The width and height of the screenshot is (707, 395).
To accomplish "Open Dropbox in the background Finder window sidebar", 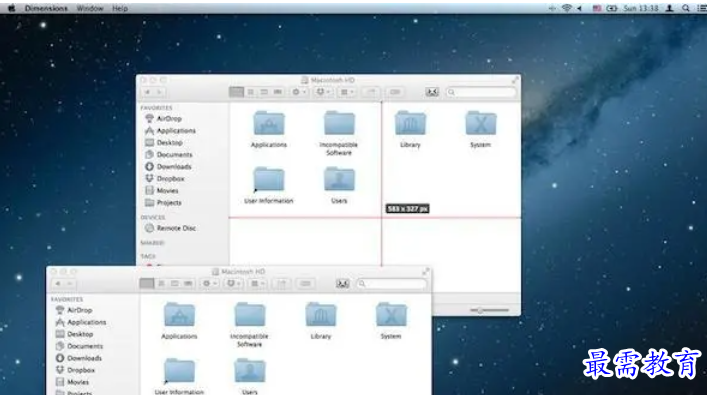I will (x=165, y=179).
